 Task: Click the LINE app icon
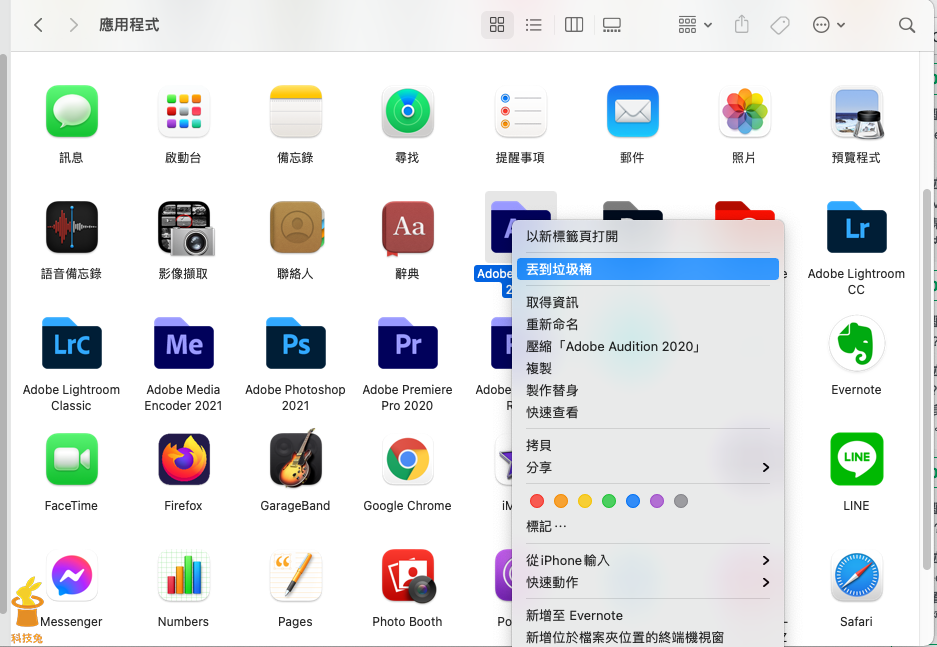(x=856, y=459)
